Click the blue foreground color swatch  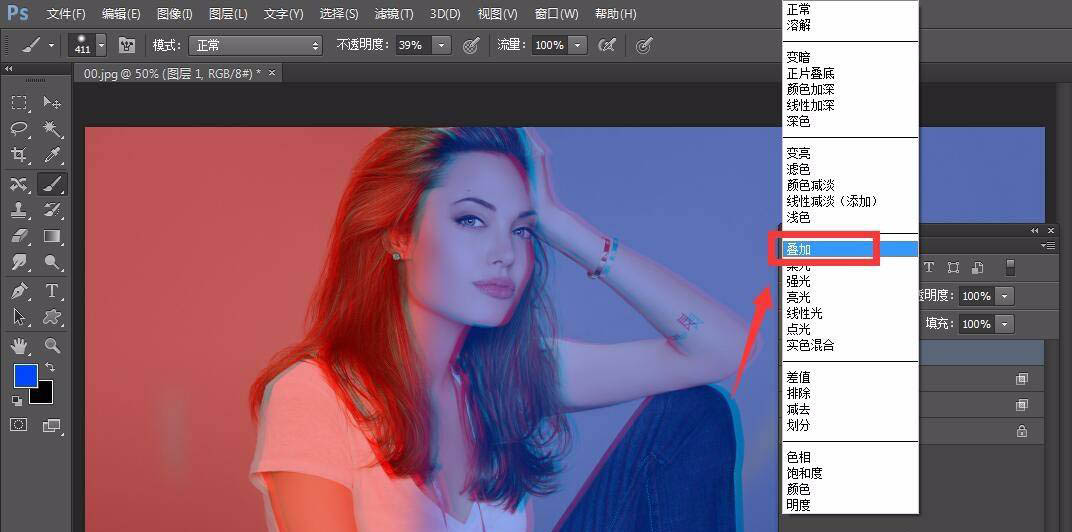coord(25,376)
